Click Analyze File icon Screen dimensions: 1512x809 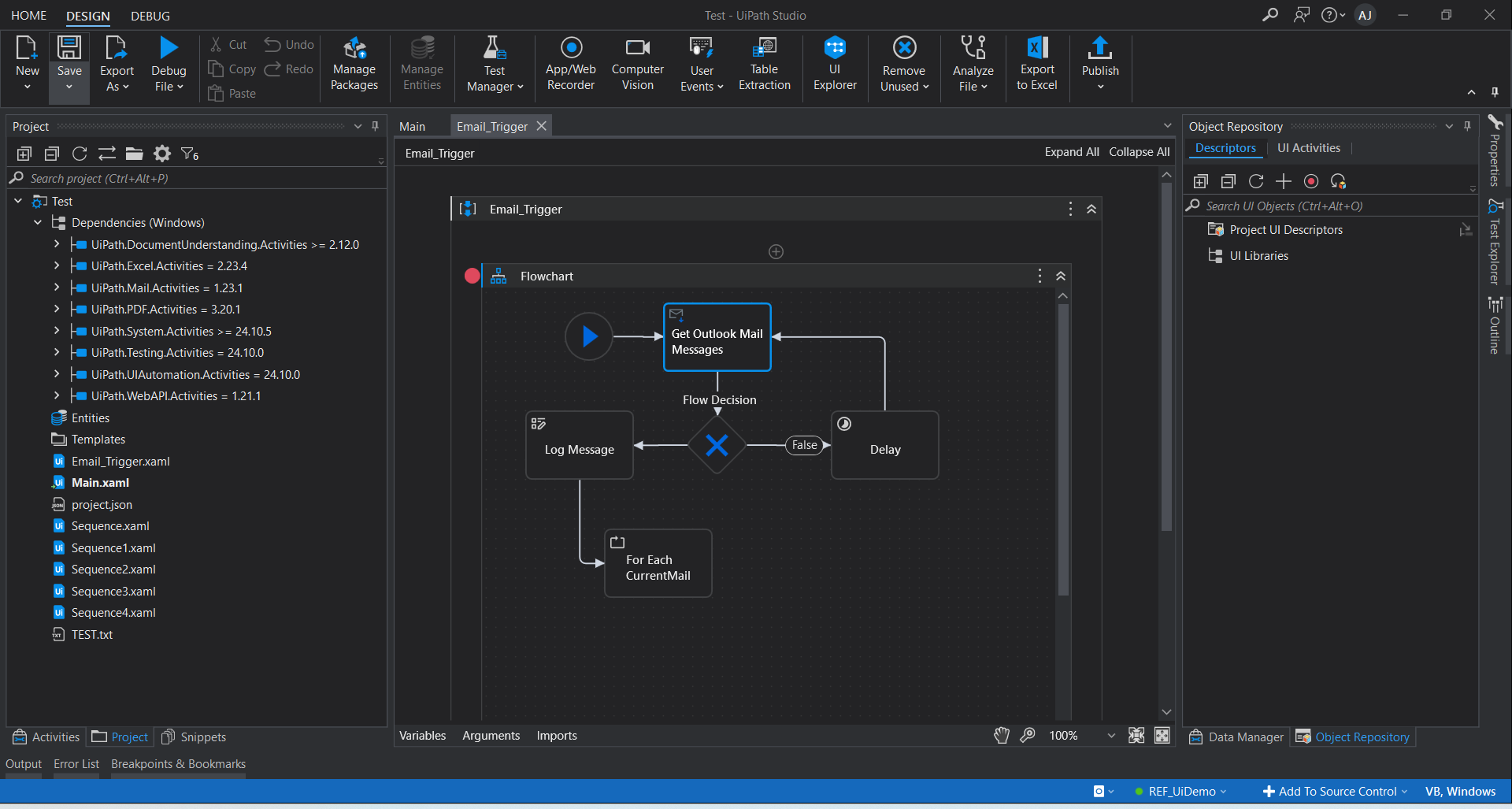[973, 48]
